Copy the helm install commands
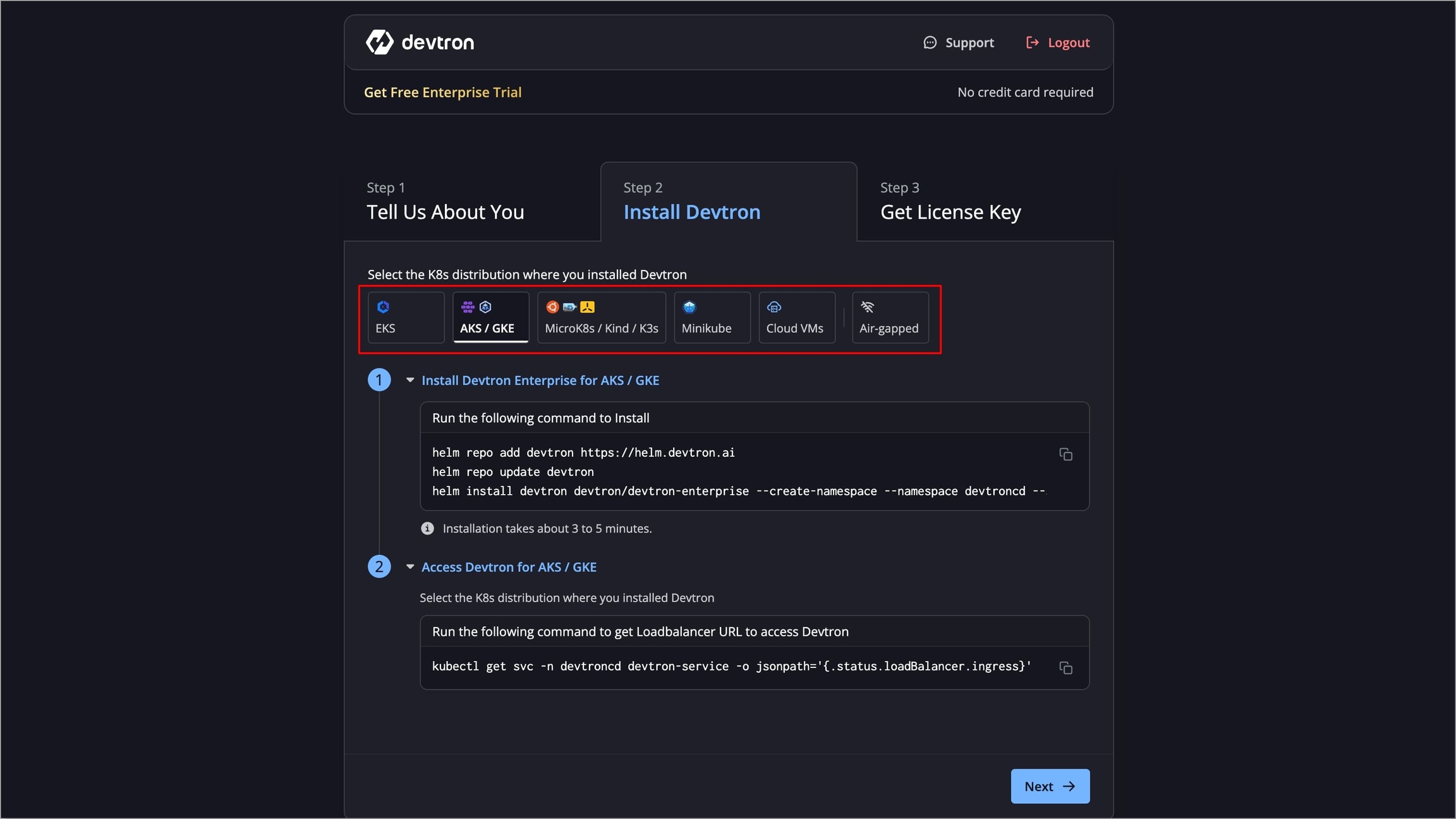The width and height of the screenshot is (1456, 819). tap(1065, 454)
